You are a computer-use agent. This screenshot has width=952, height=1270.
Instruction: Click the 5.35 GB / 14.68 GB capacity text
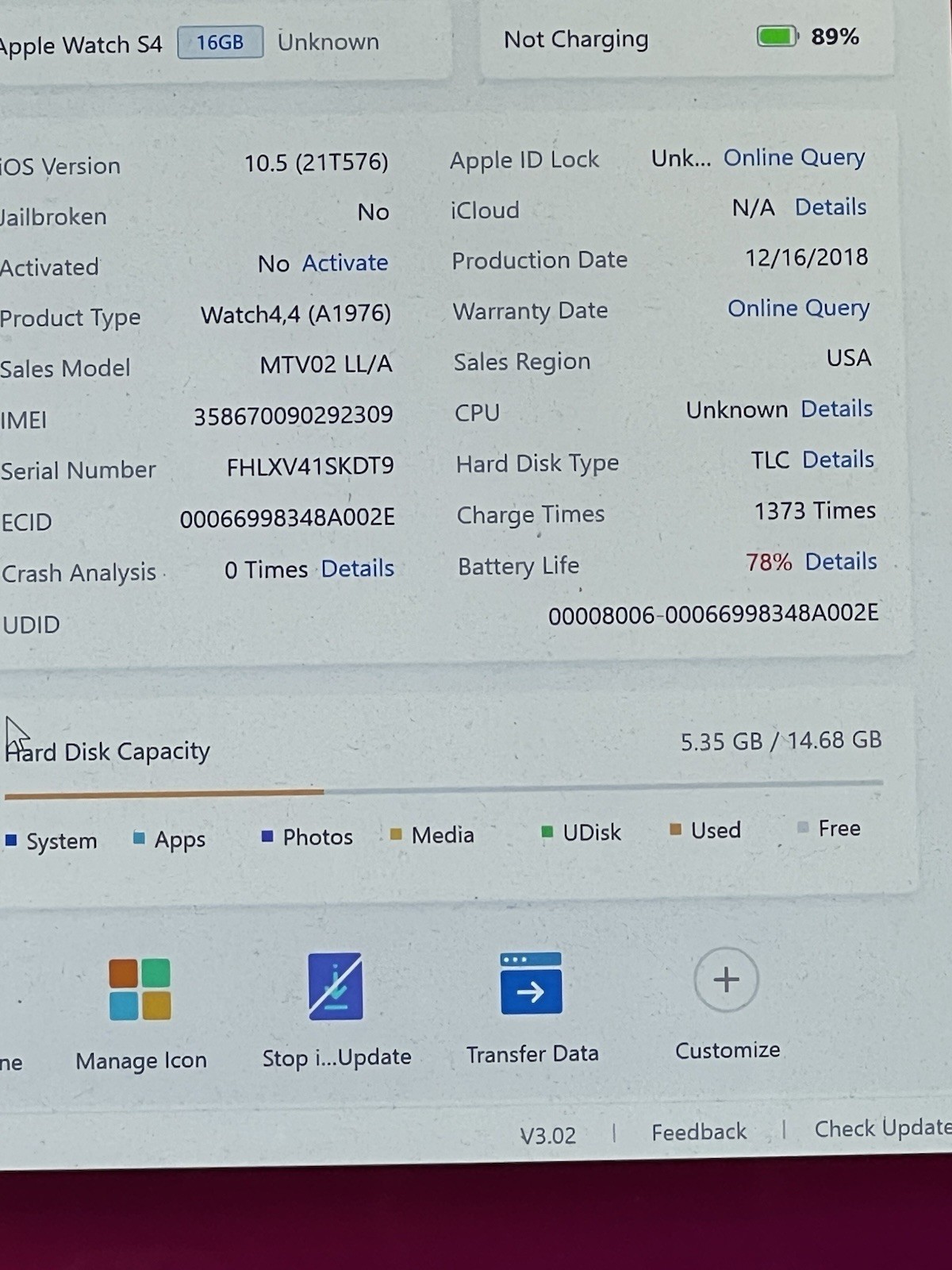[x=781, y=741]
